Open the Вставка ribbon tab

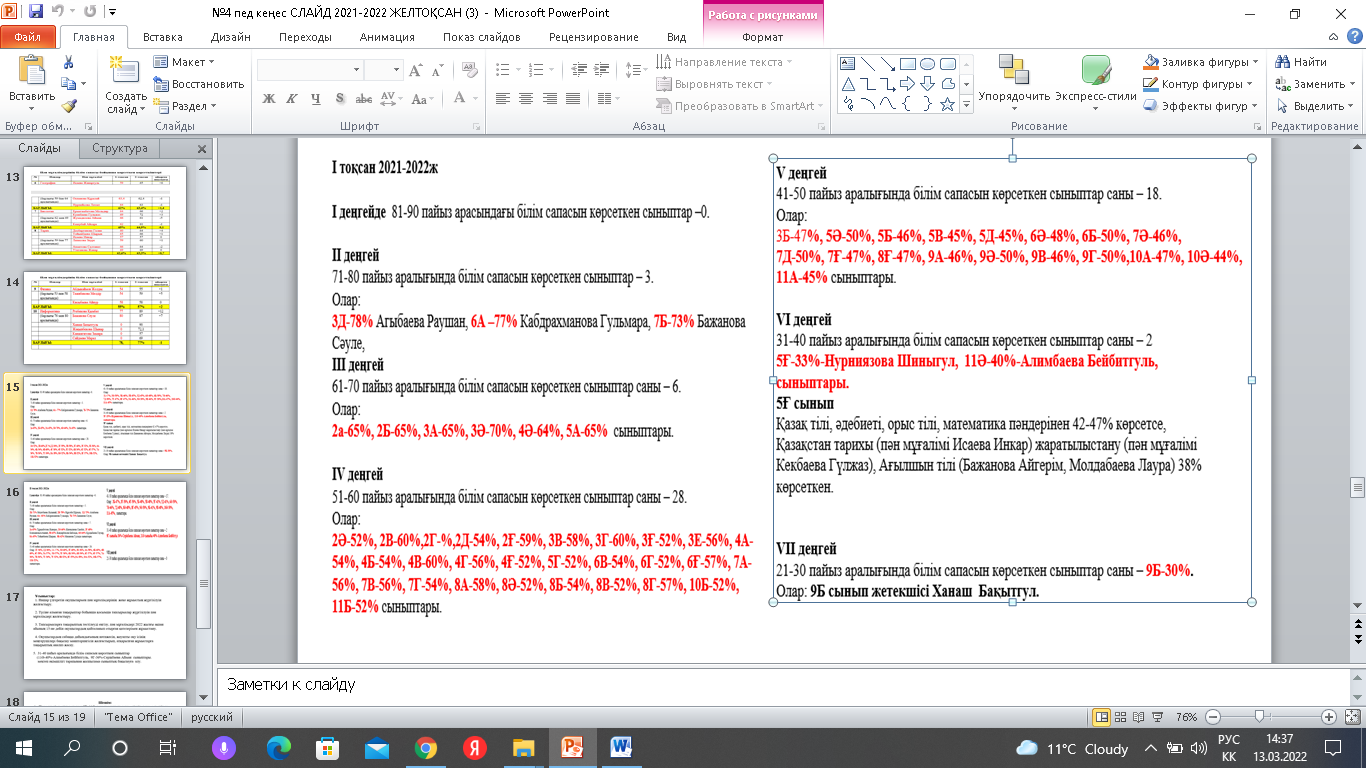pos(162,37)
